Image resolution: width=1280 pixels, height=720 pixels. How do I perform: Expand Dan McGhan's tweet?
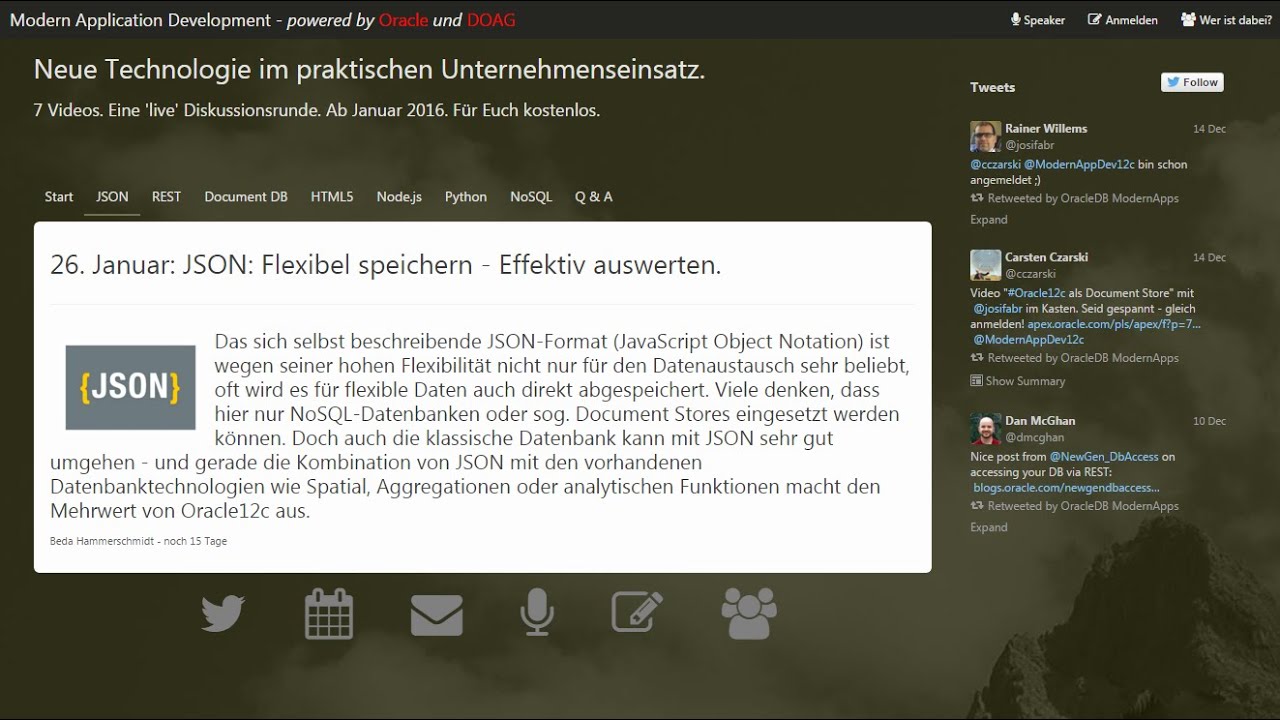tap(989, 528)
